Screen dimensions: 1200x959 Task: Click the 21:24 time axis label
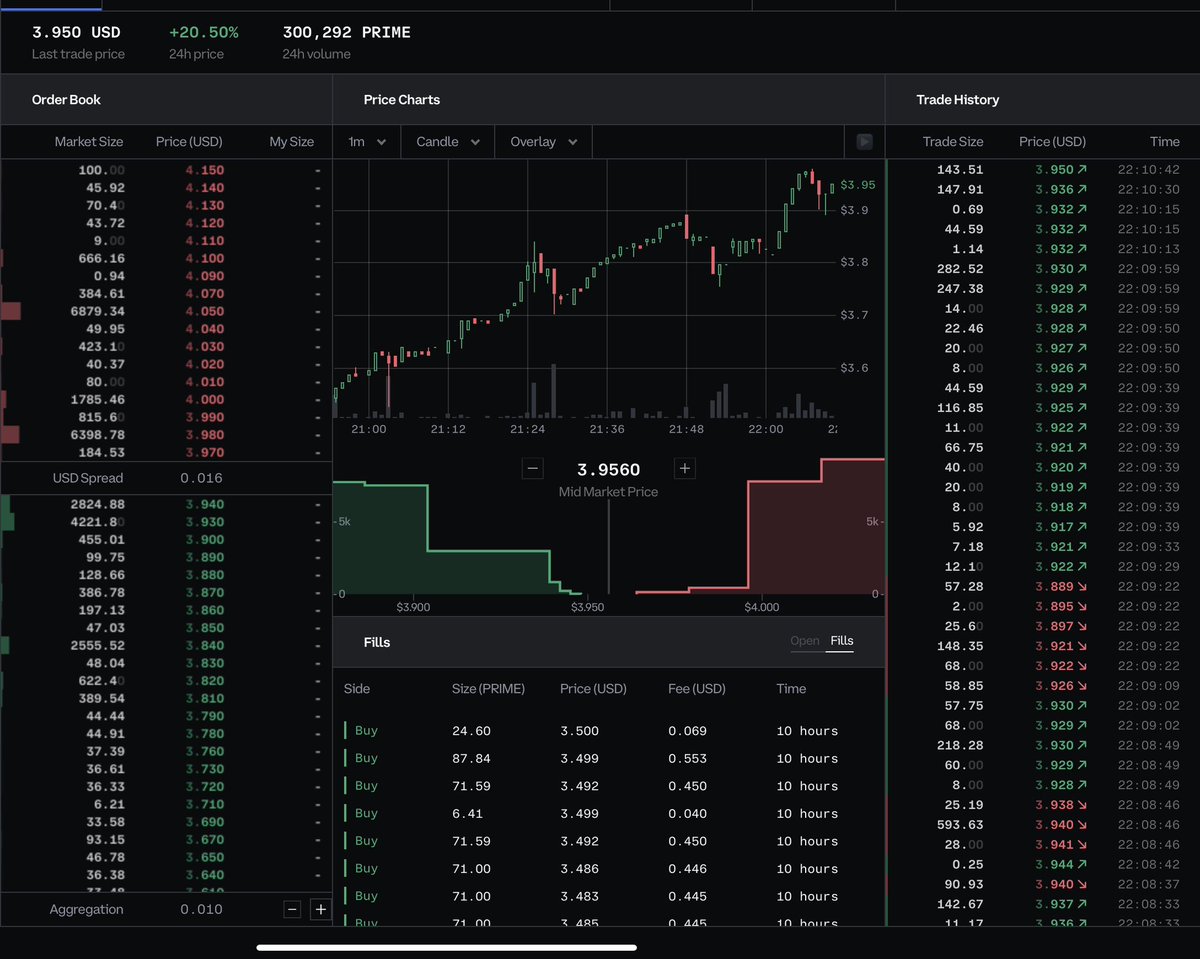pos(528,428)
